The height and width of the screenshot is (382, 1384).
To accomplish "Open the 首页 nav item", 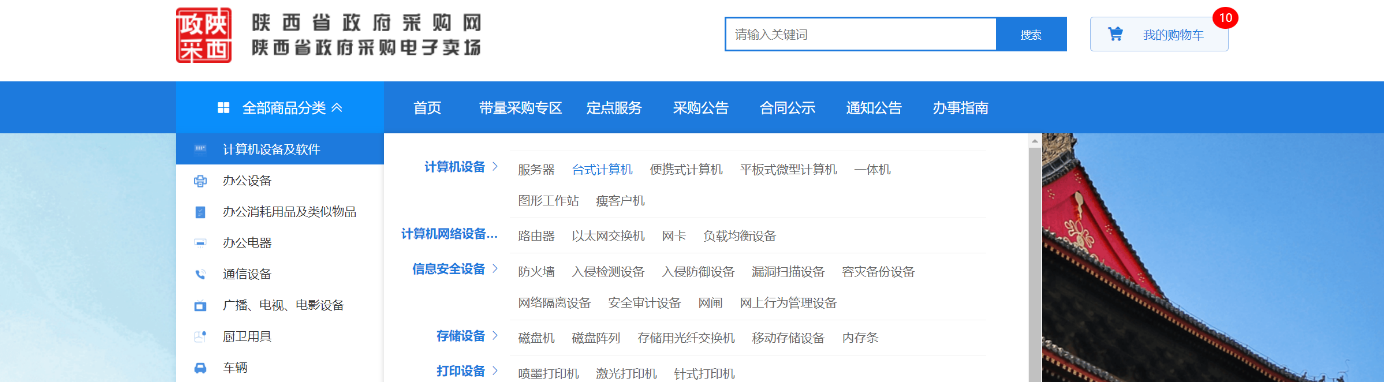I will (427, 108).
